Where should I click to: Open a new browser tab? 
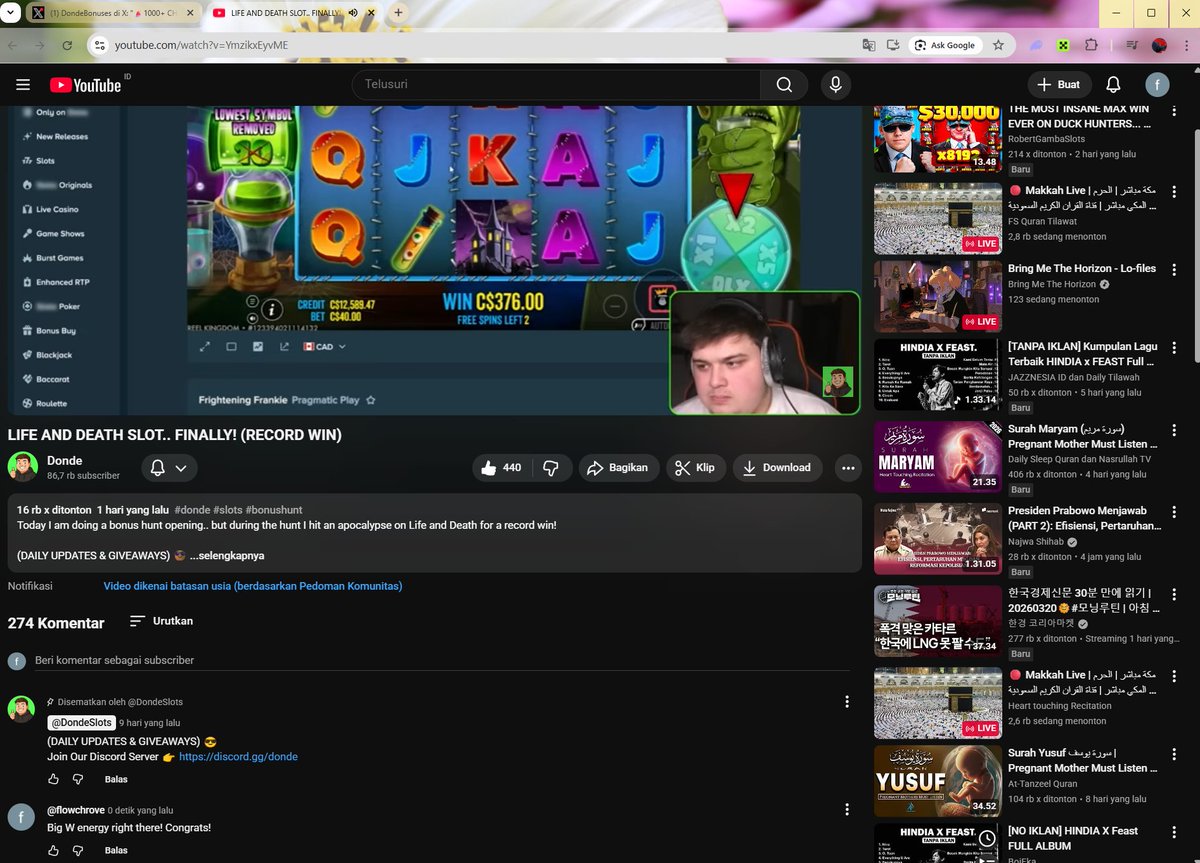coord(398,13)
